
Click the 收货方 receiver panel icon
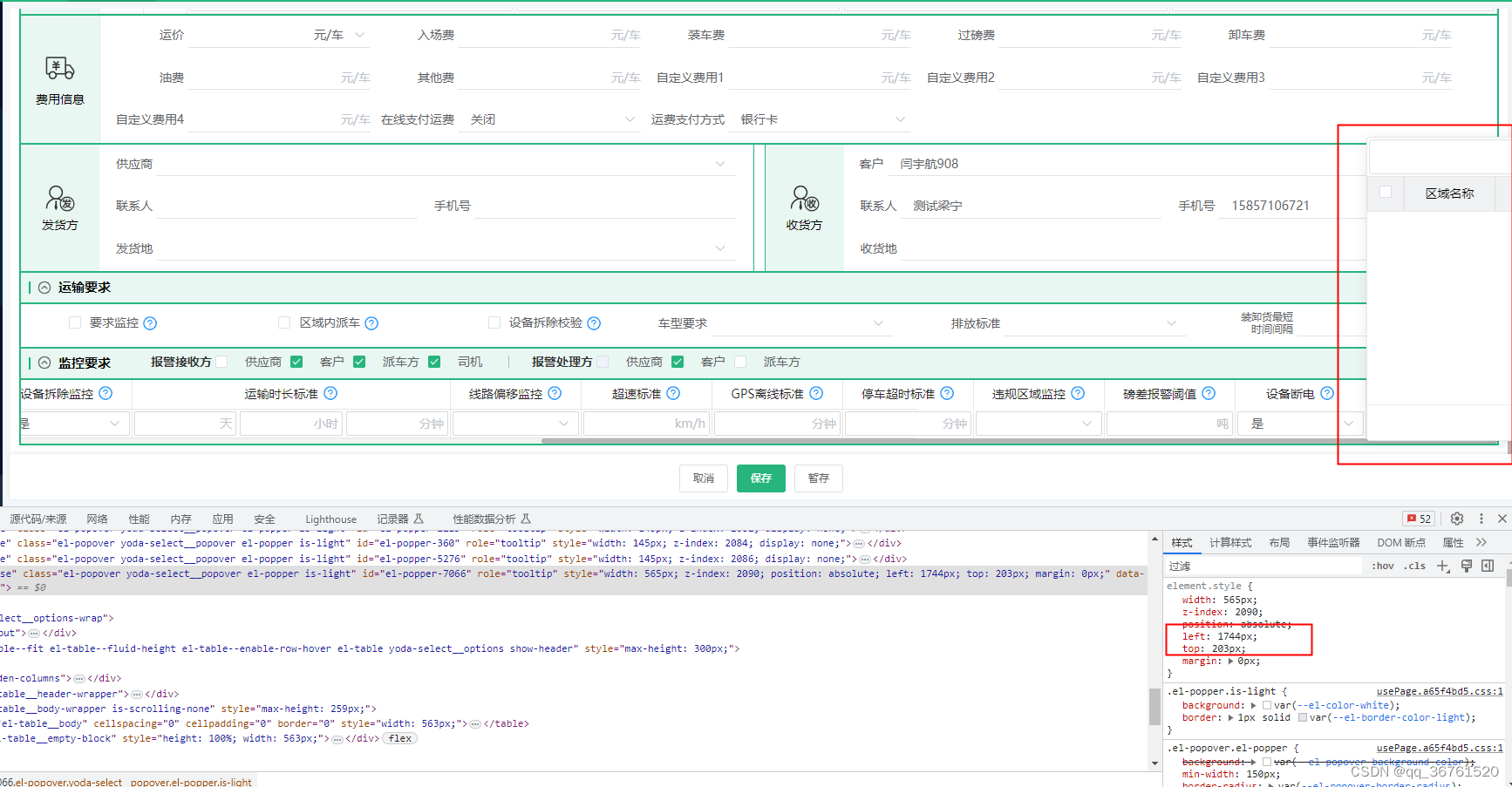pos(803,198)
